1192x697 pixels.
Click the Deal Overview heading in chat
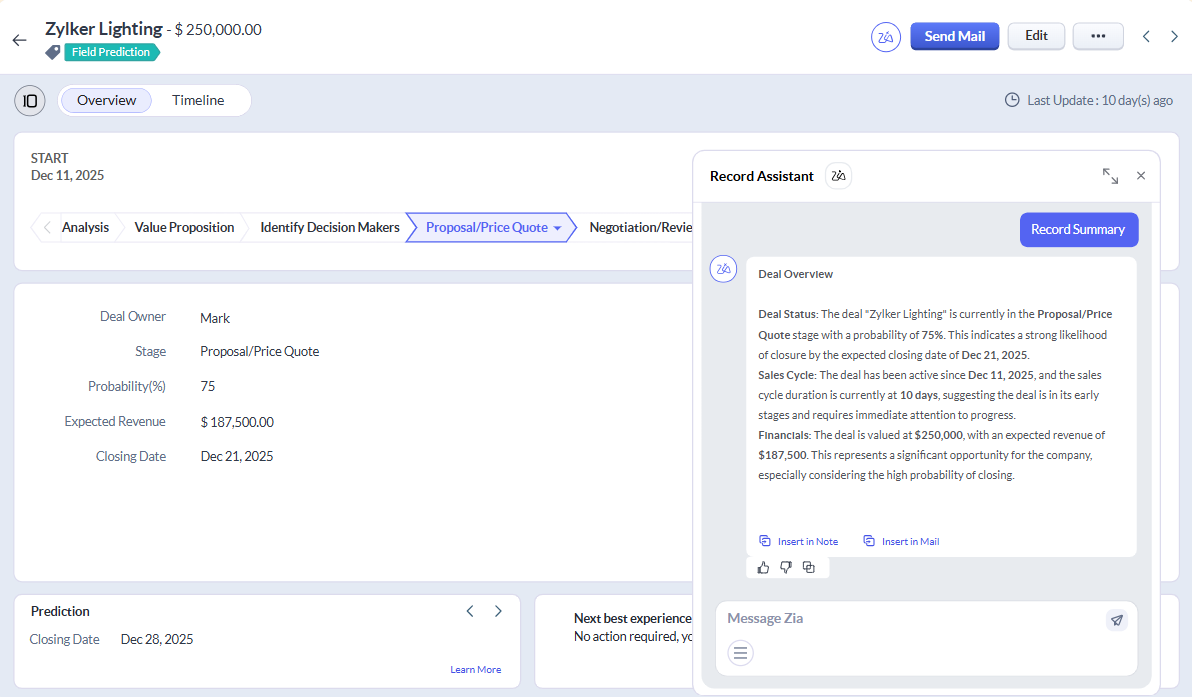pyautogui.click(x=796, y=274)
